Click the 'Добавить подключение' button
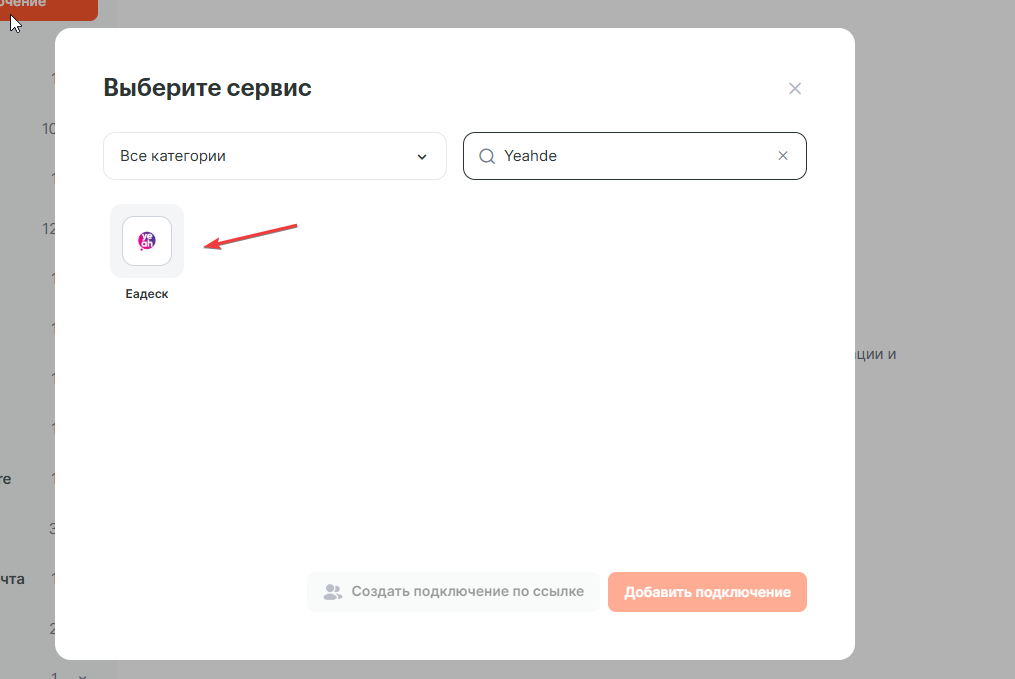The height and width of the screenshot is (679, 1015). pyautogui.click(x=707, y=592)
